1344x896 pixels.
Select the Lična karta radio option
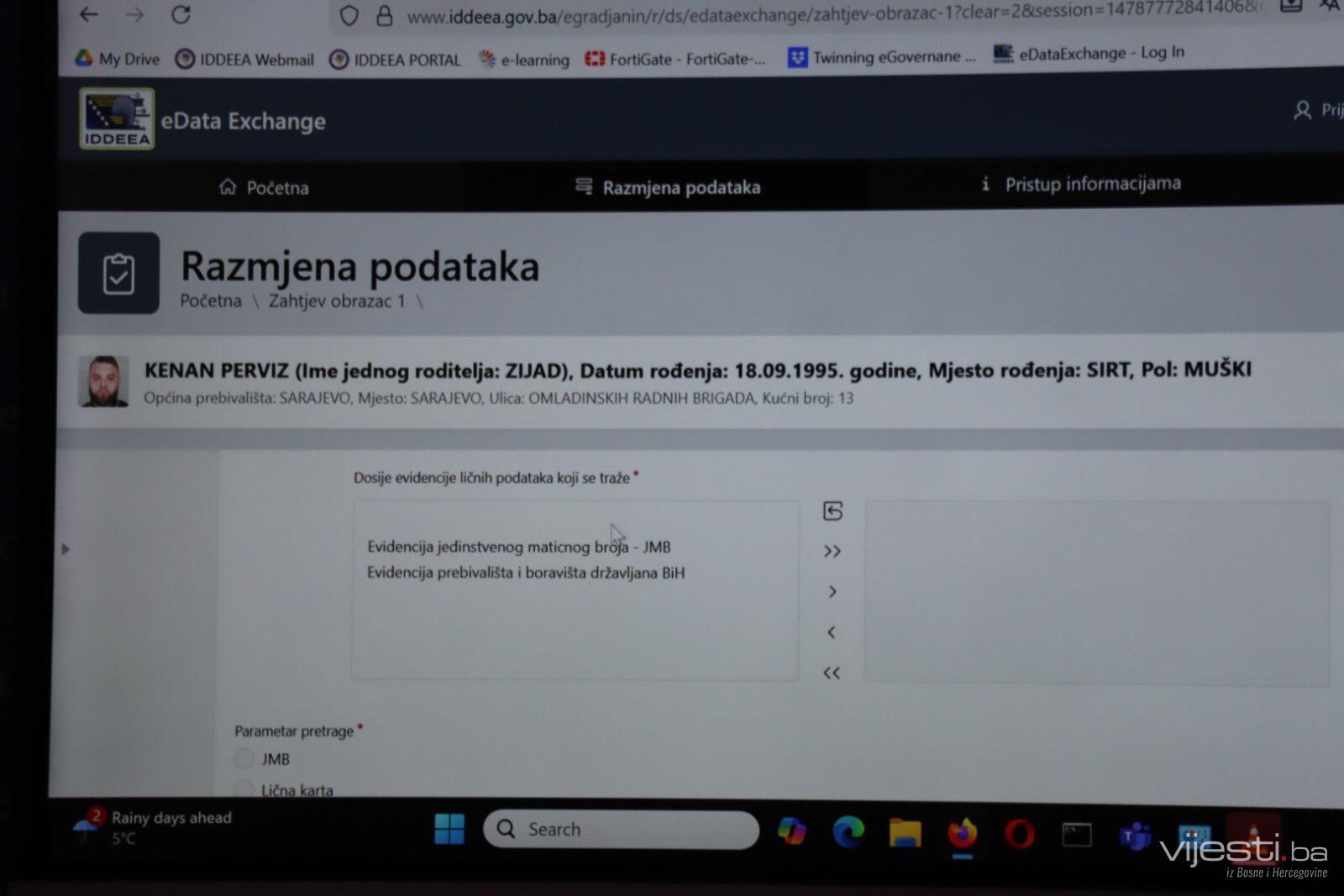244,789
